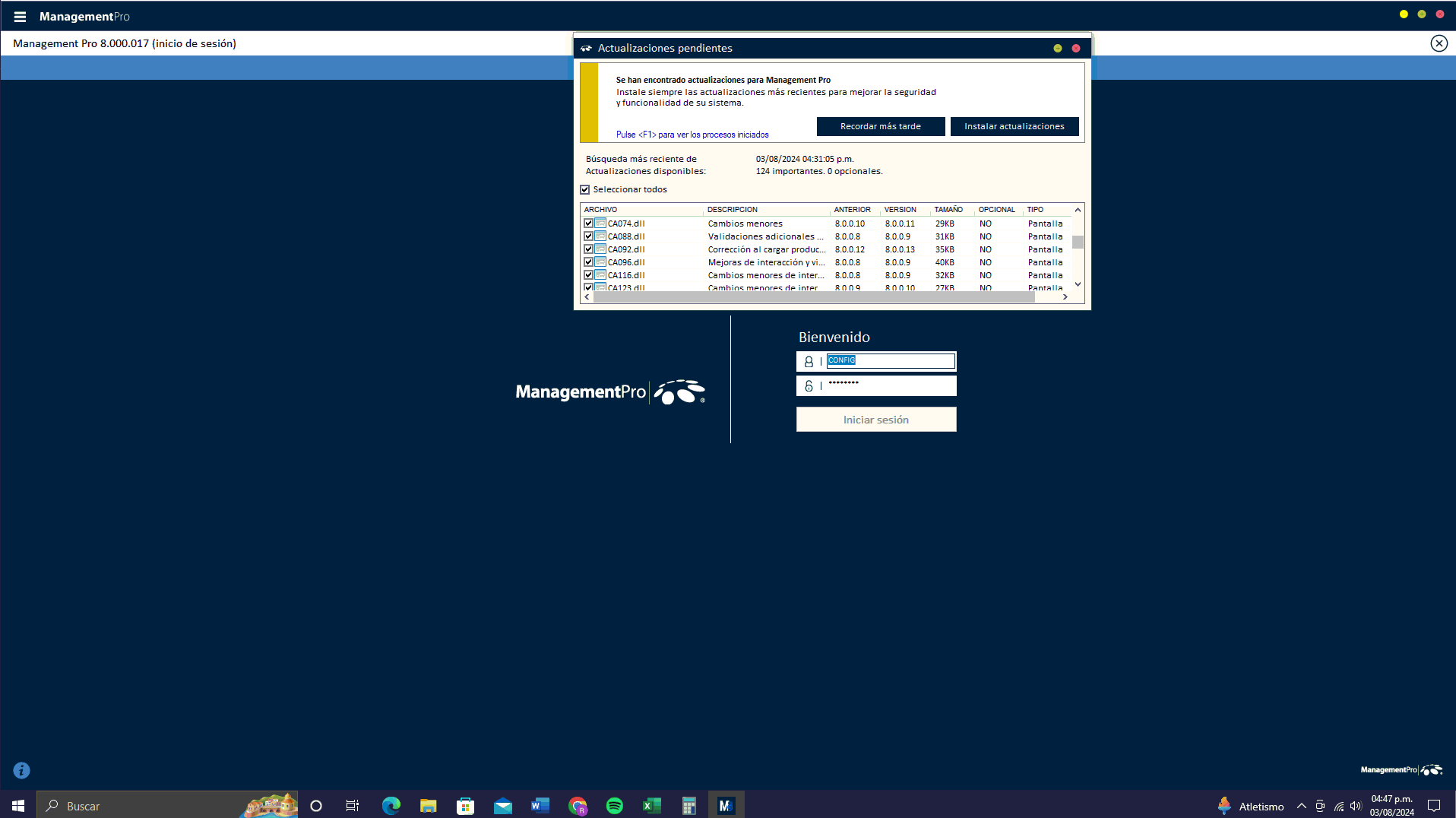Sort updates by TAMAÑO column header
Viewport: 1456px width, 818px height.
948,210
